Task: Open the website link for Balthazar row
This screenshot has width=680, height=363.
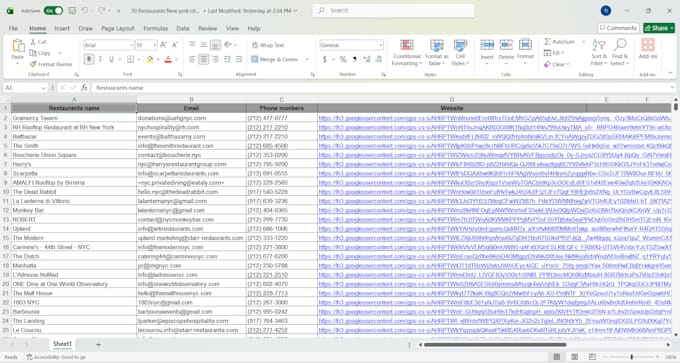Action: (494, 137)
